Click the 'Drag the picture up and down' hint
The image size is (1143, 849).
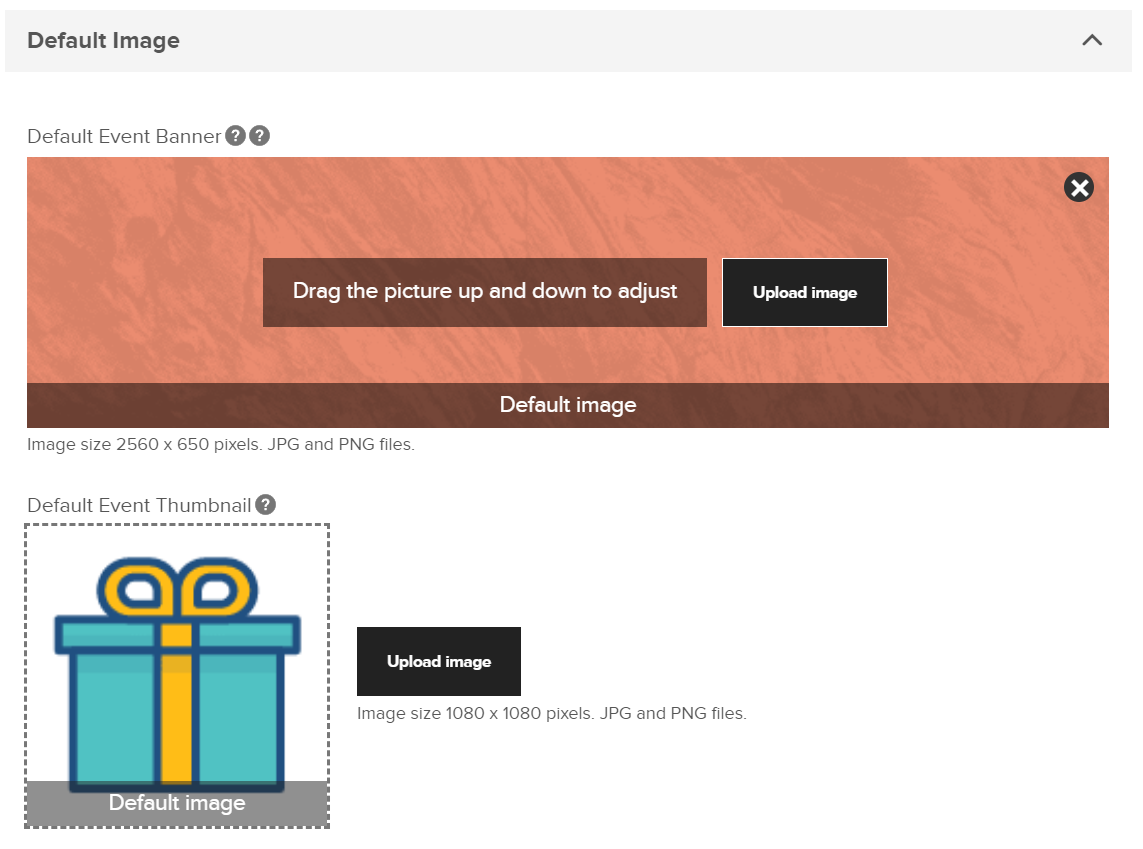point(485,292)
